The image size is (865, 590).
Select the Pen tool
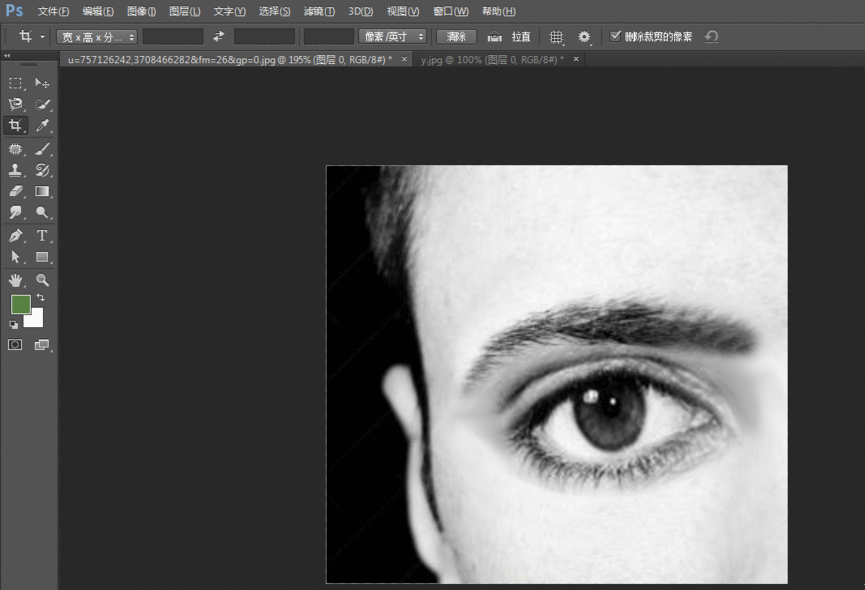pyautogui.click(x=16, y=236)
